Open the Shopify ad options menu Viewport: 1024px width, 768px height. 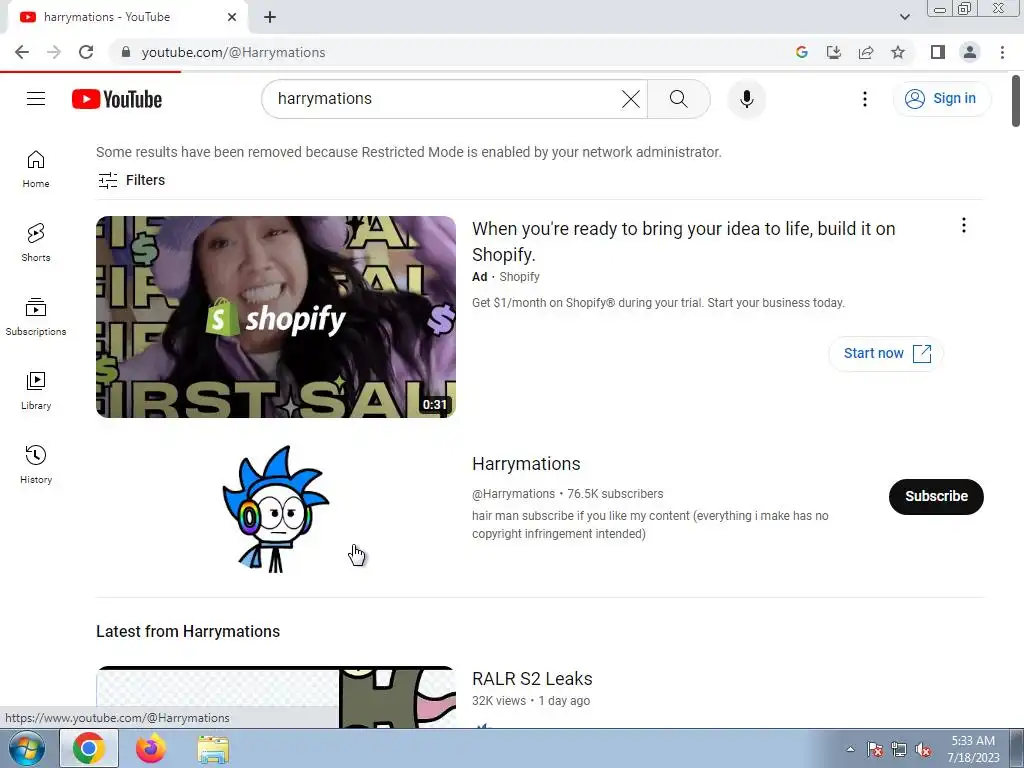pyautogui.click(x=963, y=225)
